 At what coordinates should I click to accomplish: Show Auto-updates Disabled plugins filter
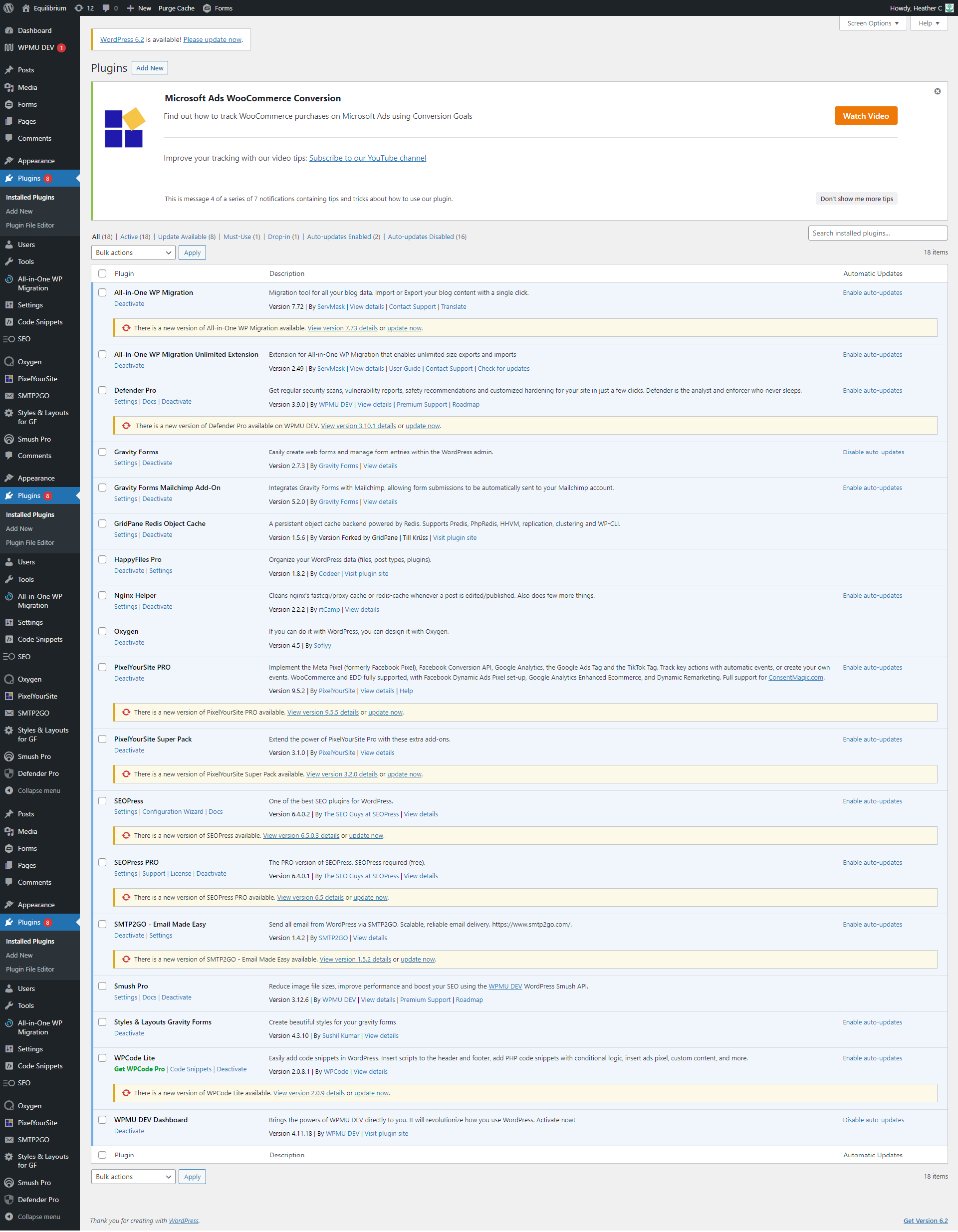(420, 237)
